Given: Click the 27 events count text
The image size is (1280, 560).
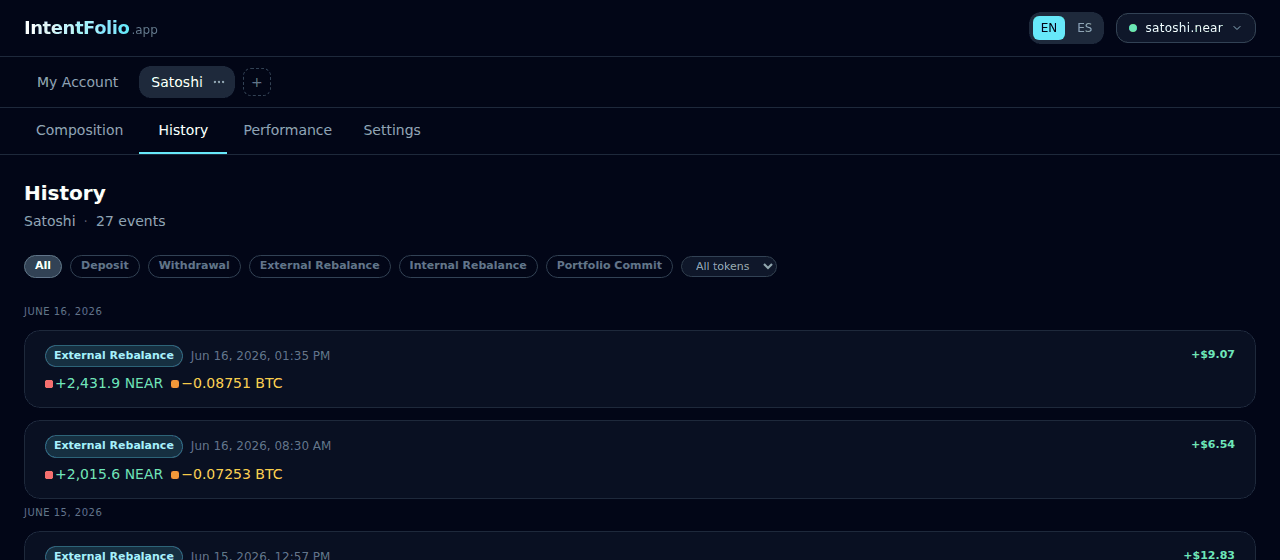Looking at the screenshot, I should coord(131,221).
